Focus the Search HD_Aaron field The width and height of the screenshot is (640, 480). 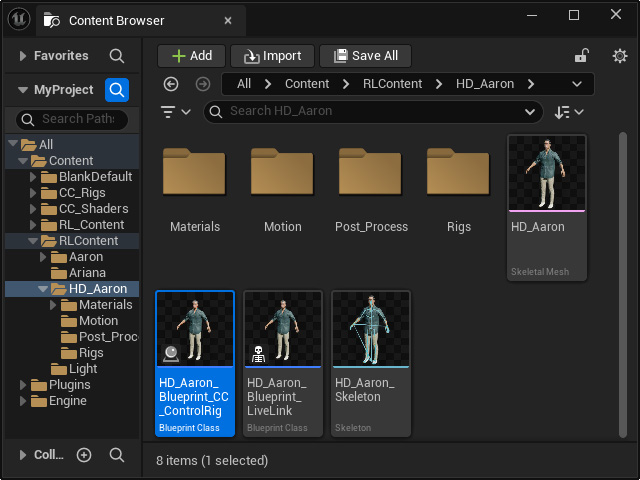[373, 111]
